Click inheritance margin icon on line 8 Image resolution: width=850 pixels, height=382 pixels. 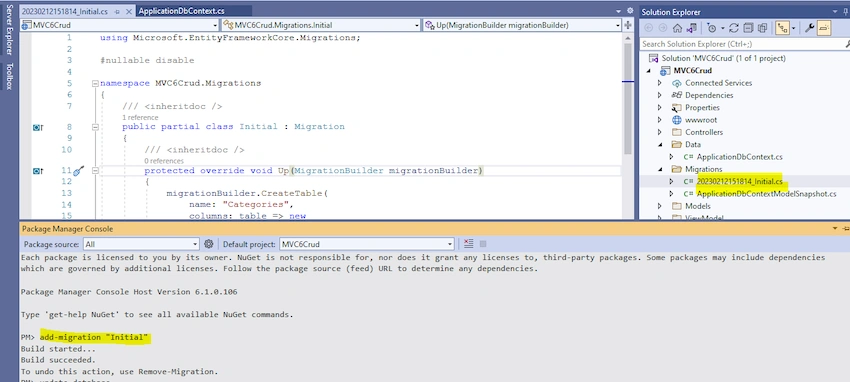point(38,127)
